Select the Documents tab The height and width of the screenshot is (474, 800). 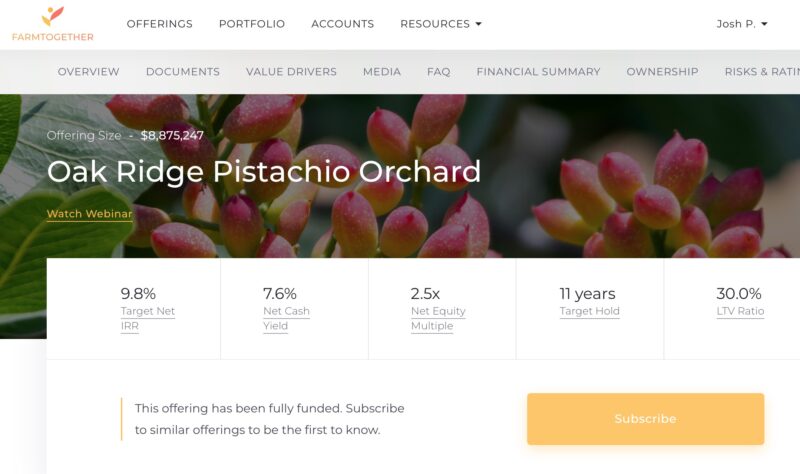[x=183, y=72]
